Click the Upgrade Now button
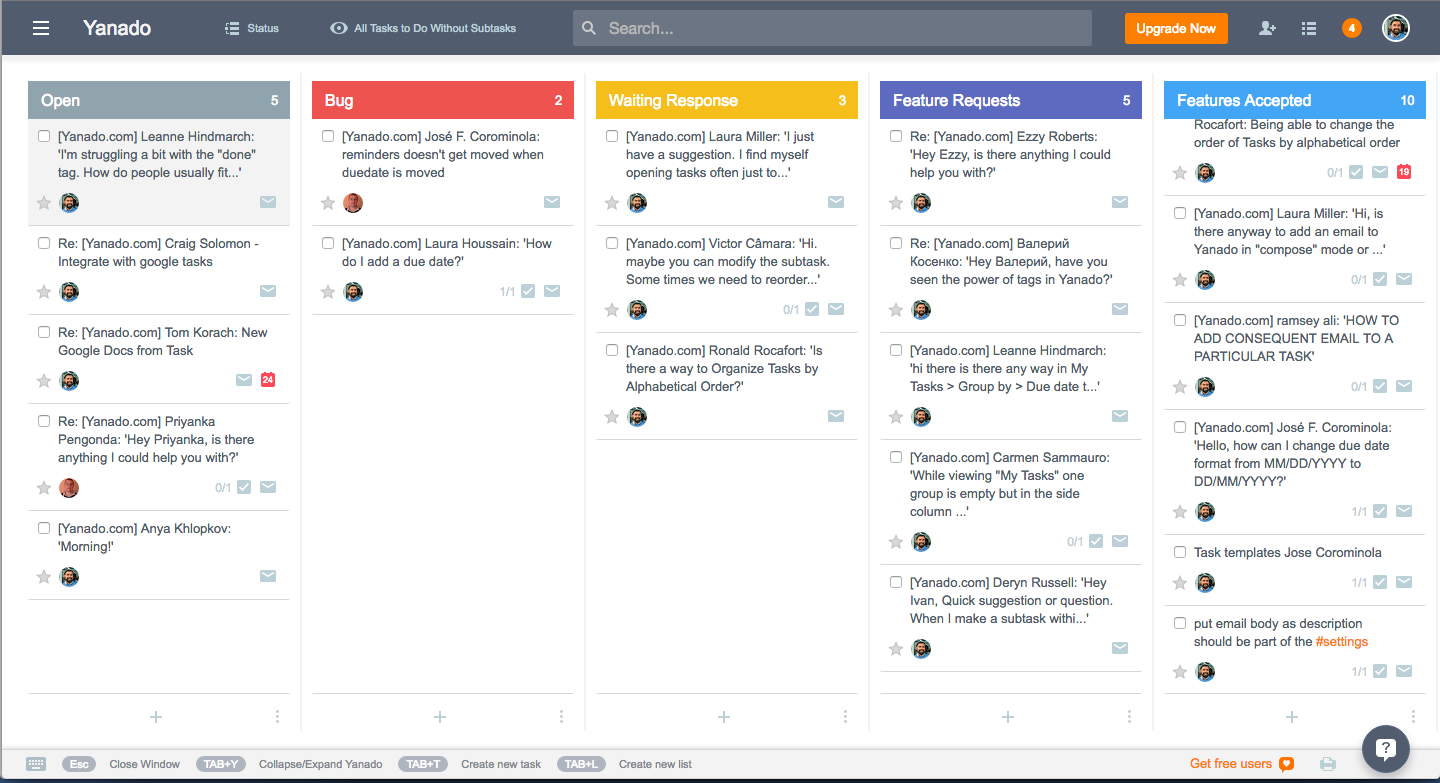This screenshot has width=1440, height=783. point(1176,28)
